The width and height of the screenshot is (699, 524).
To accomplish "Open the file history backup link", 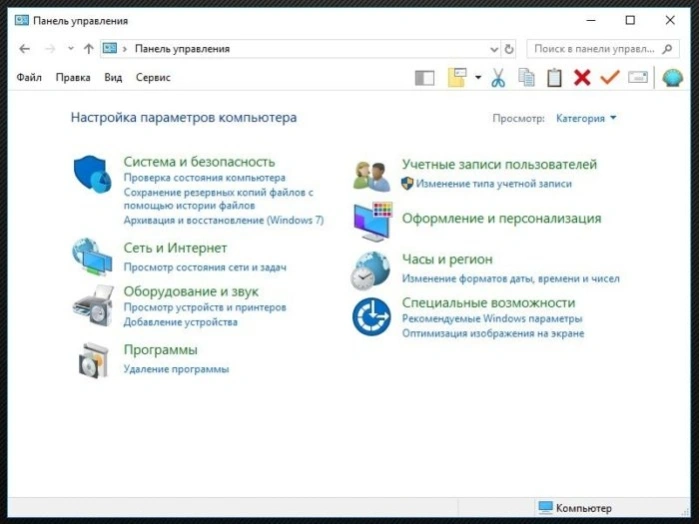I will pyautogui.click(x=218, y=199).
